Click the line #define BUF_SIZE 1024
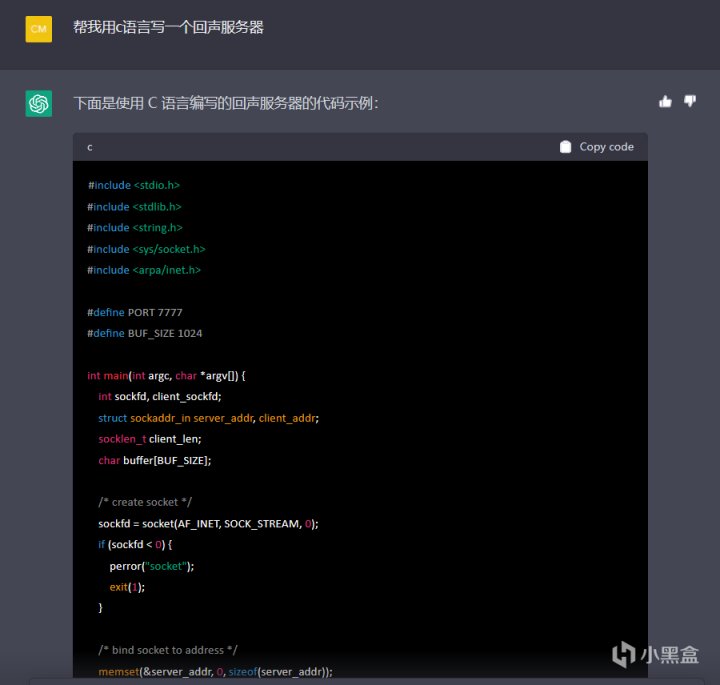 pyautogui.click(x=145, y=333)
